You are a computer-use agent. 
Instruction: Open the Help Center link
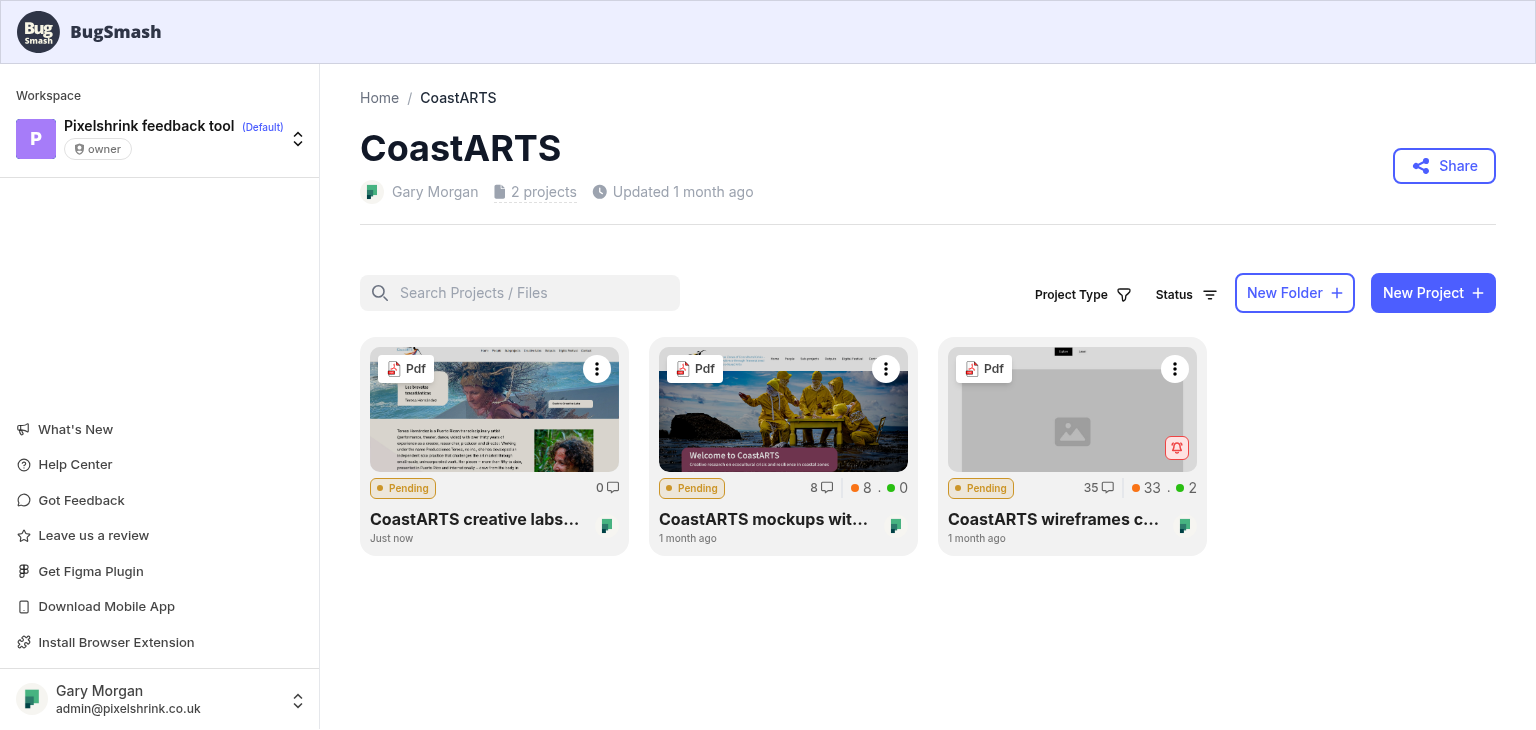point(65,465)
